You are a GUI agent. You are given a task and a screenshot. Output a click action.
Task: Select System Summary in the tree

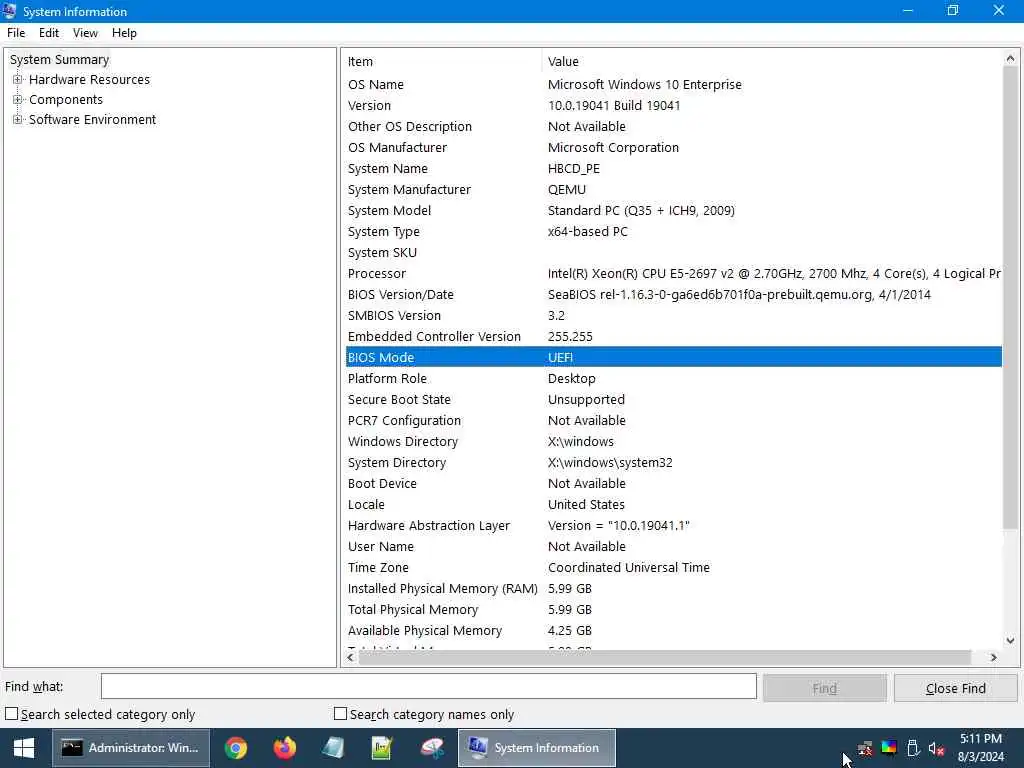click(x=59, y=59)
